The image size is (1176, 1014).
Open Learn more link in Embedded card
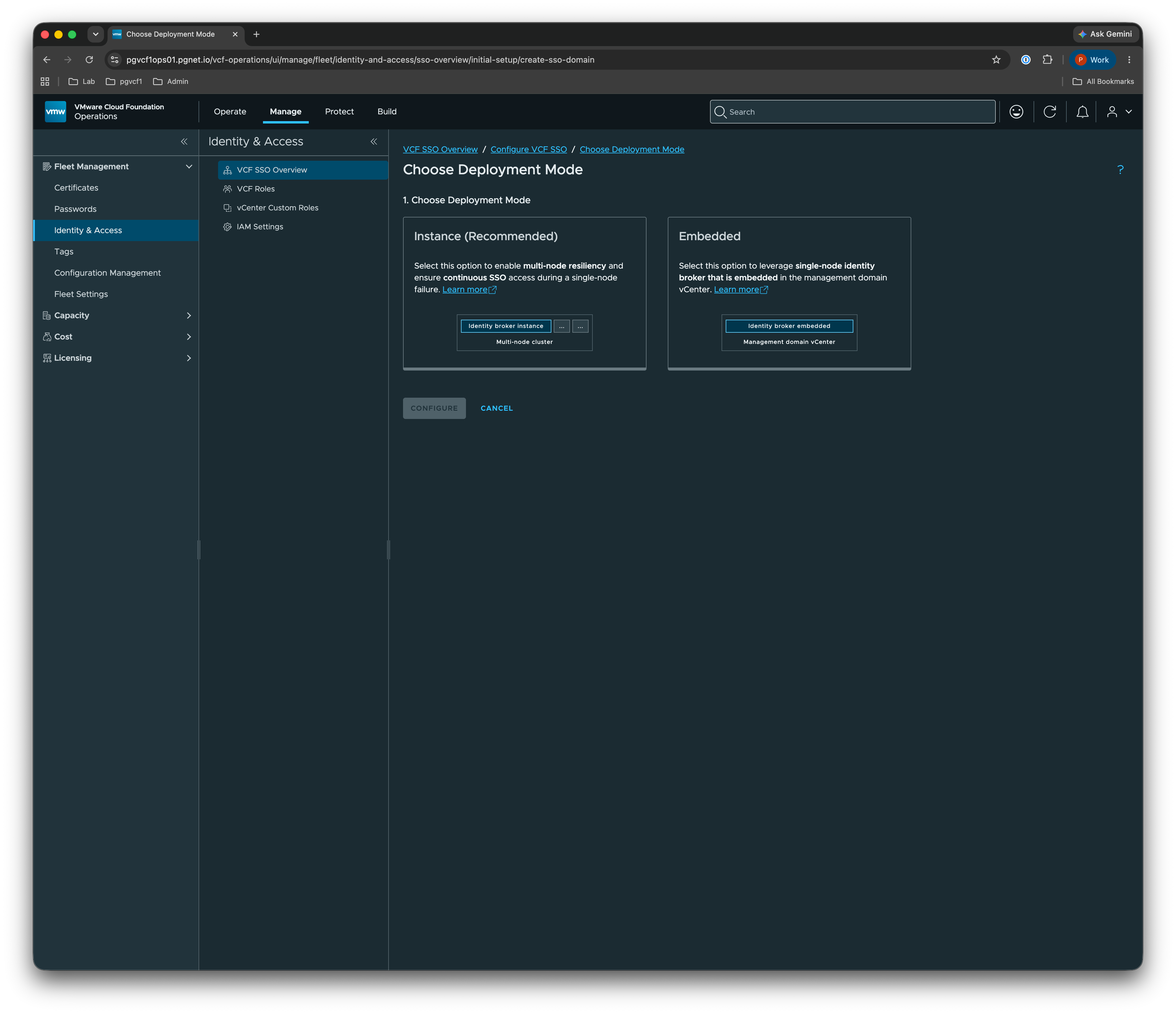tap(741, 289)
